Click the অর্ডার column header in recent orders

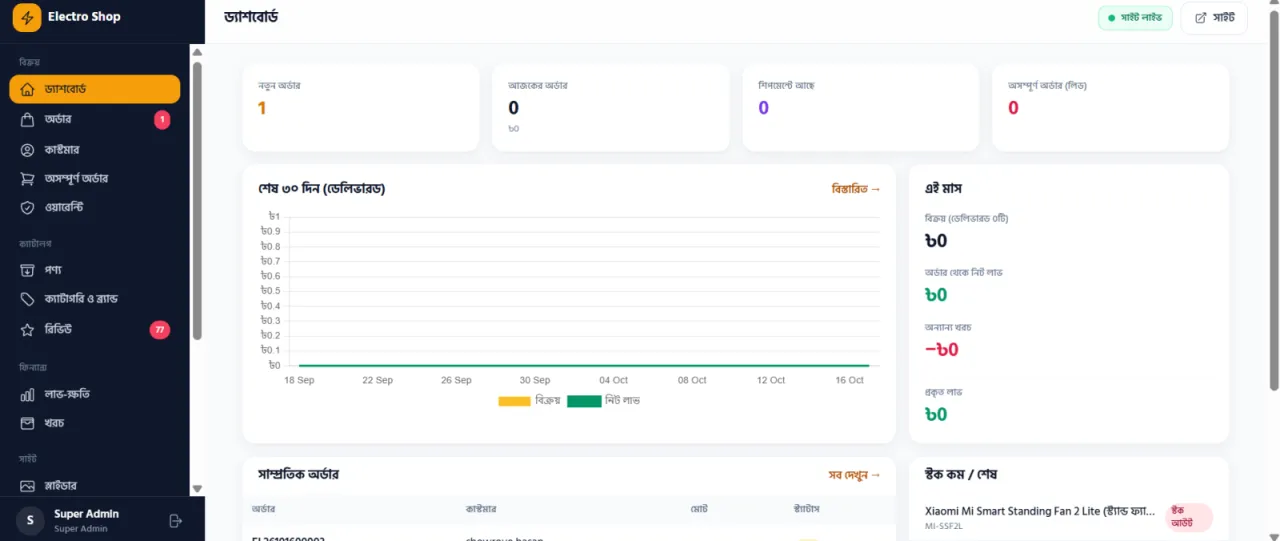click(x=264, y=509)
